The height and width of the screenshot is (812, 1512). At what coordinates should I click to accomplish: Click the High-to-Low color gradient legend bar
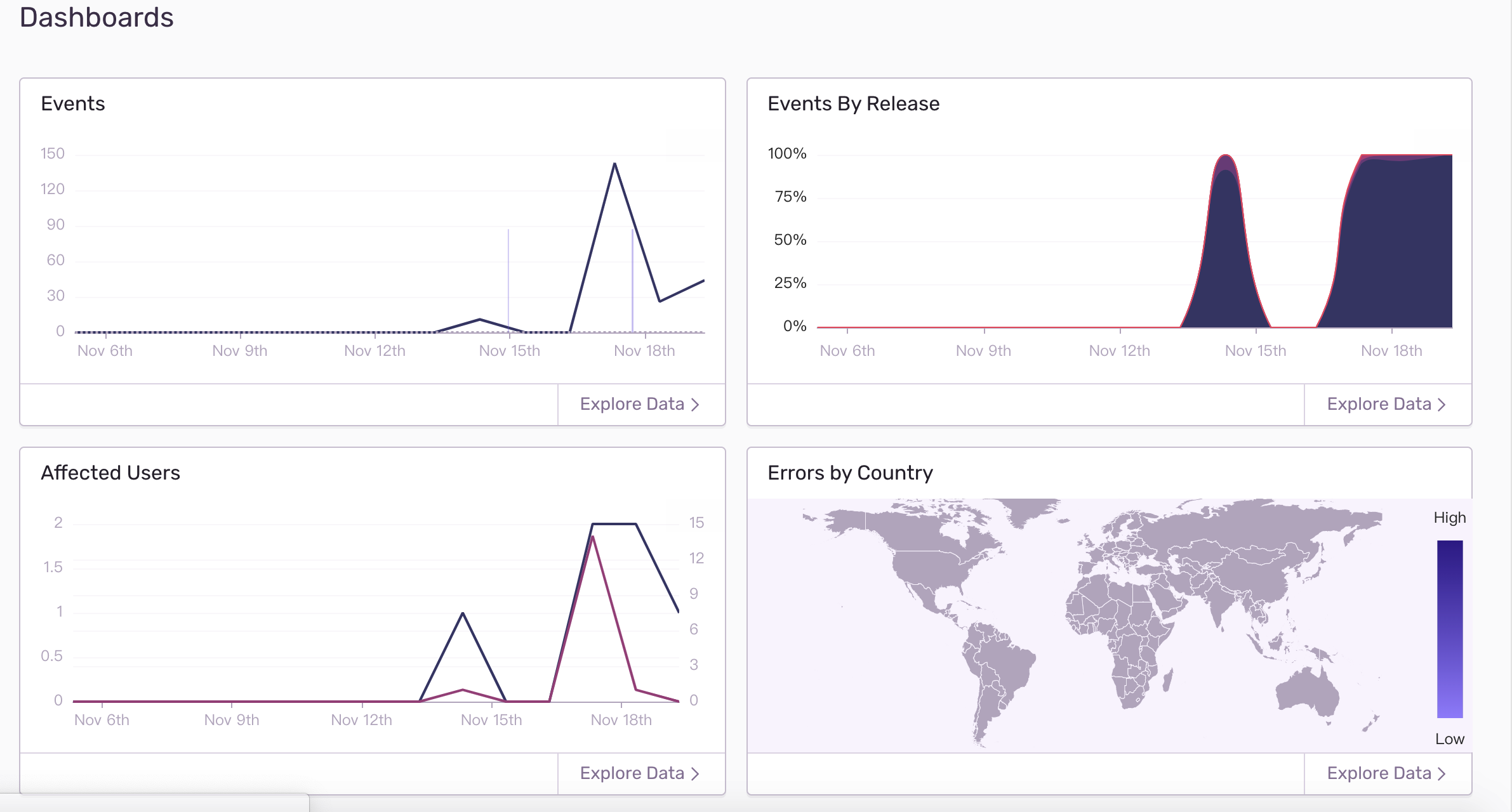point(1450,629)
